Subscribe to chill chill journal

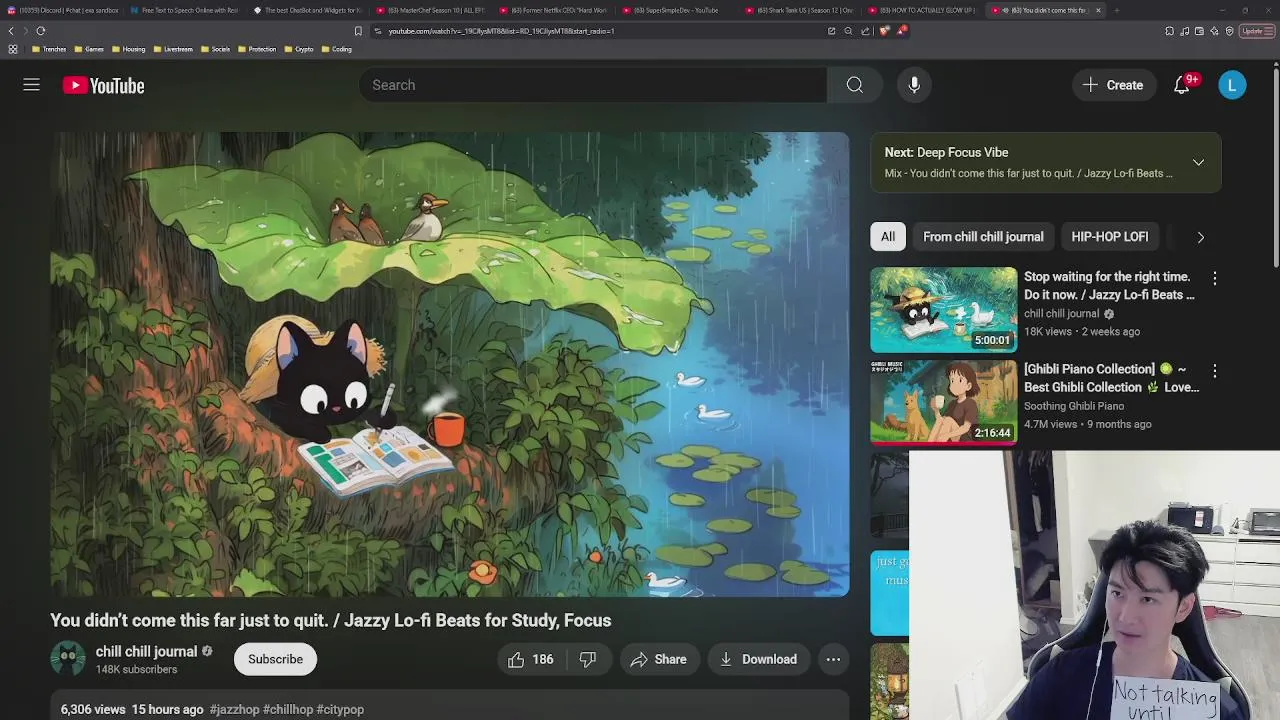tap(275, 659)
